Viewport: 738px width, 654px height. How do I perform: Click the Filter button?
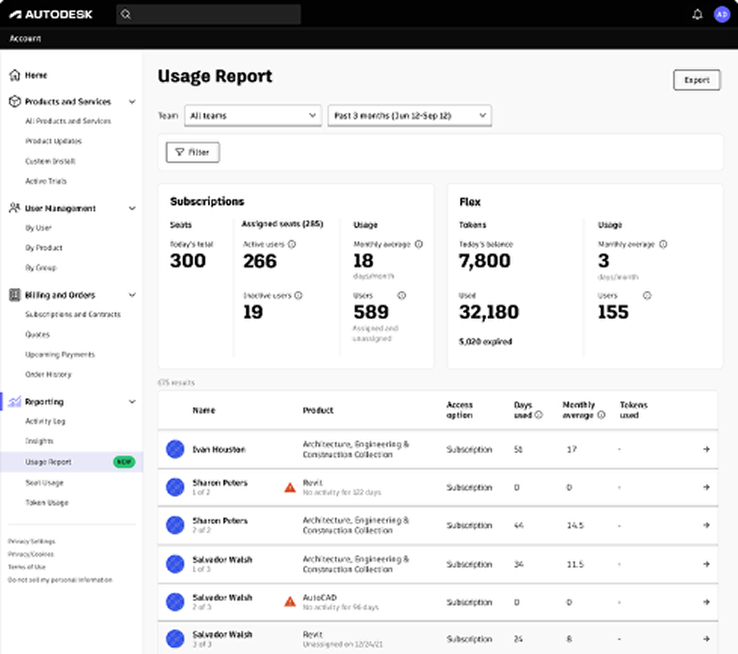193,152
